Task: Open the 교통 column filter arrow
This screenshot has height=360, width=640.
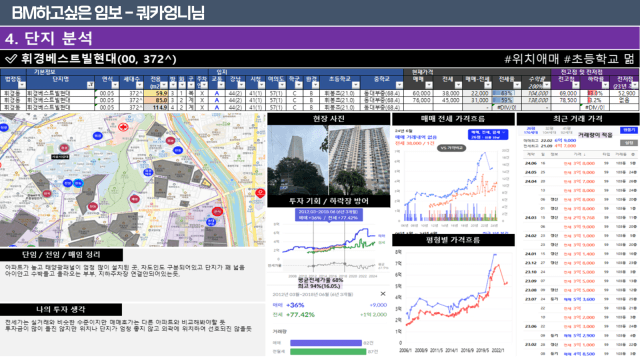Action: tap(221, 85)
